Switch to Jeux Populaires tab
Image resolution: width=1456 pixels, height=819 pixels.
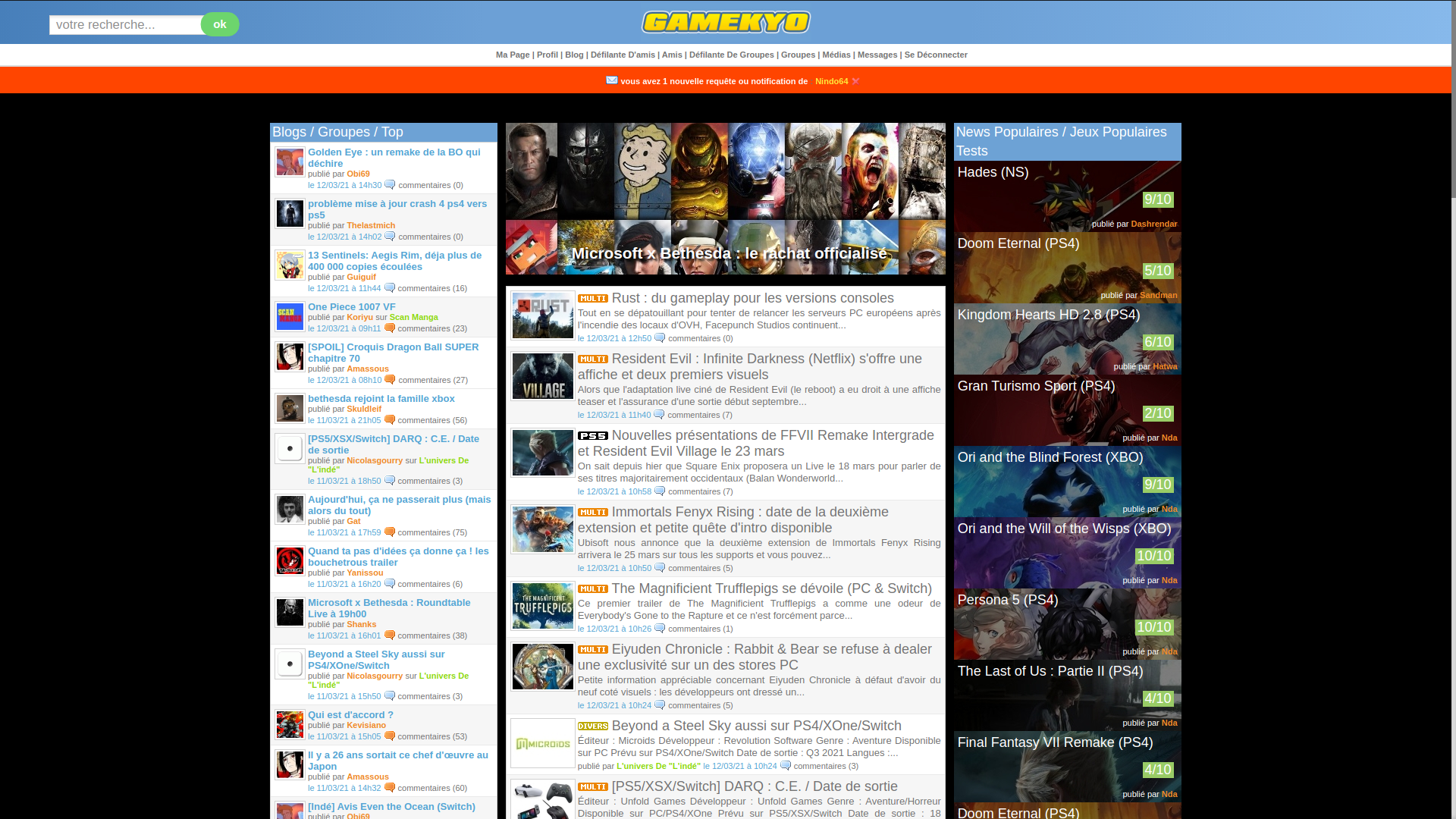pos(1118,132)
